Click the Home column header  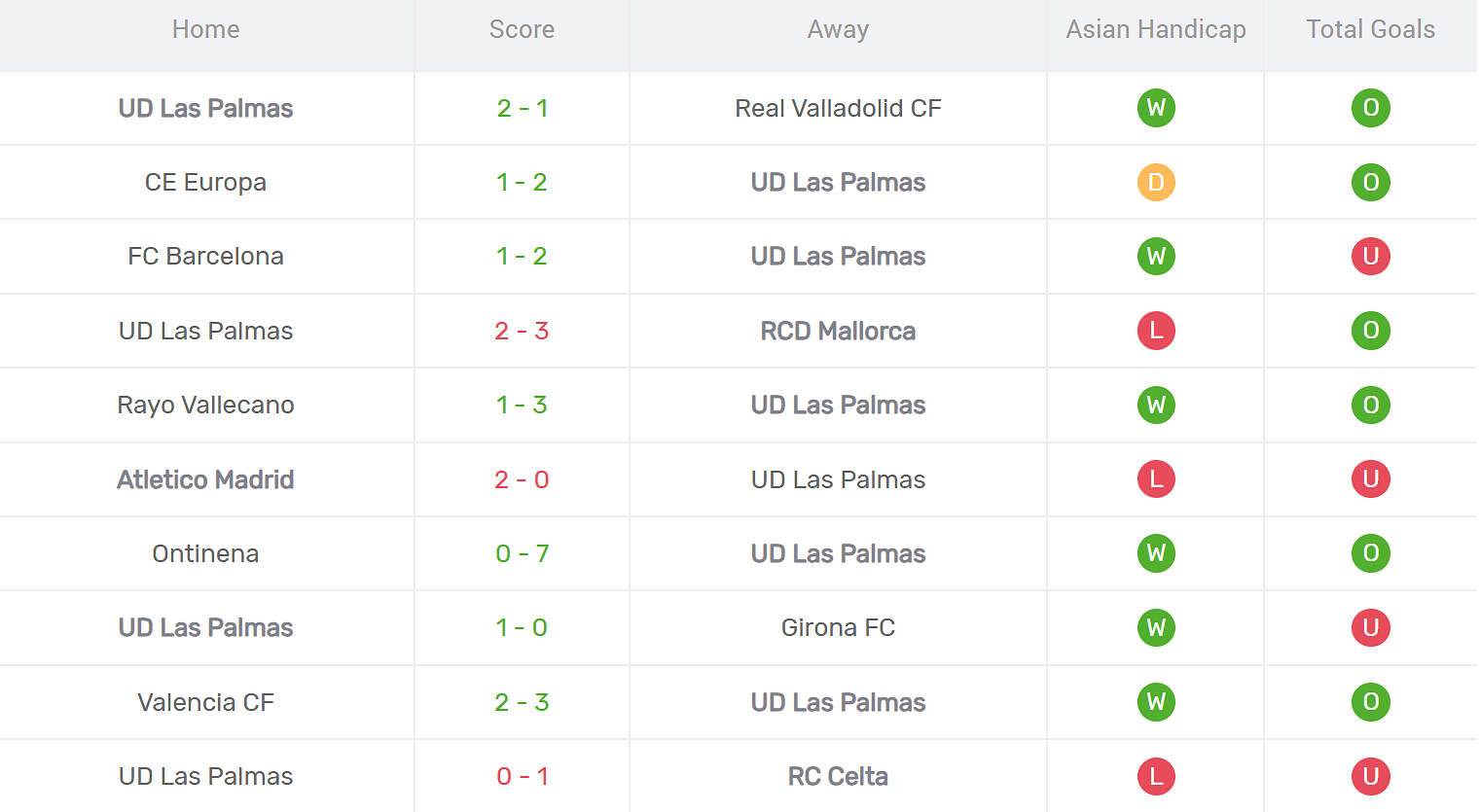[x=205, y=29]
